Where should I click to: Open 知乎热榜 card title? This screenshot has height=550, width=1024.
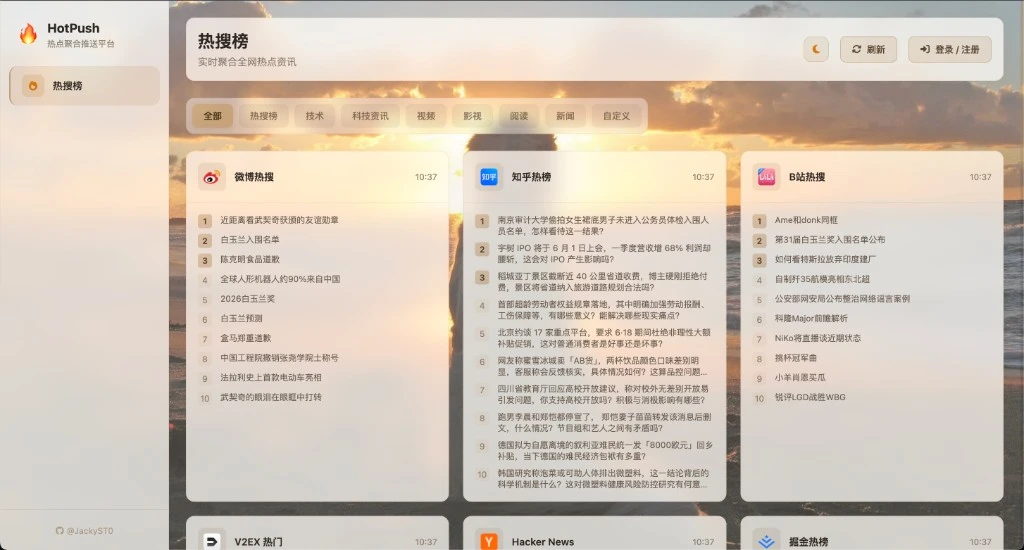point(531,177)
